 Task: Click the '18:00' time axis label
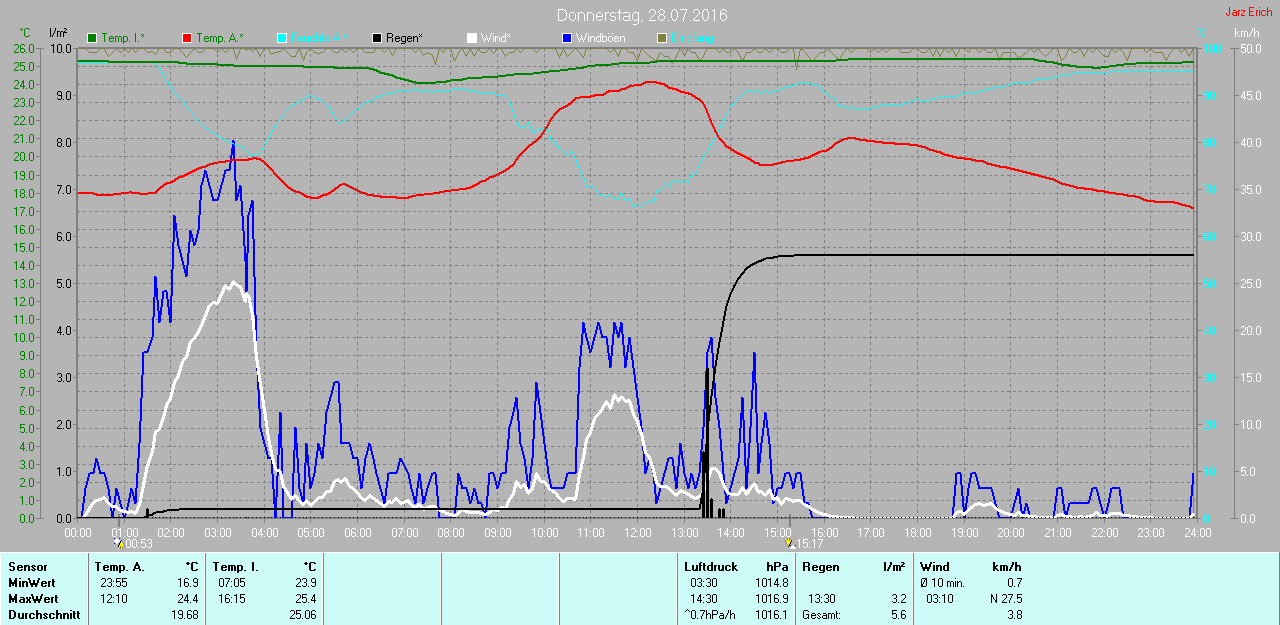(917, 533)
